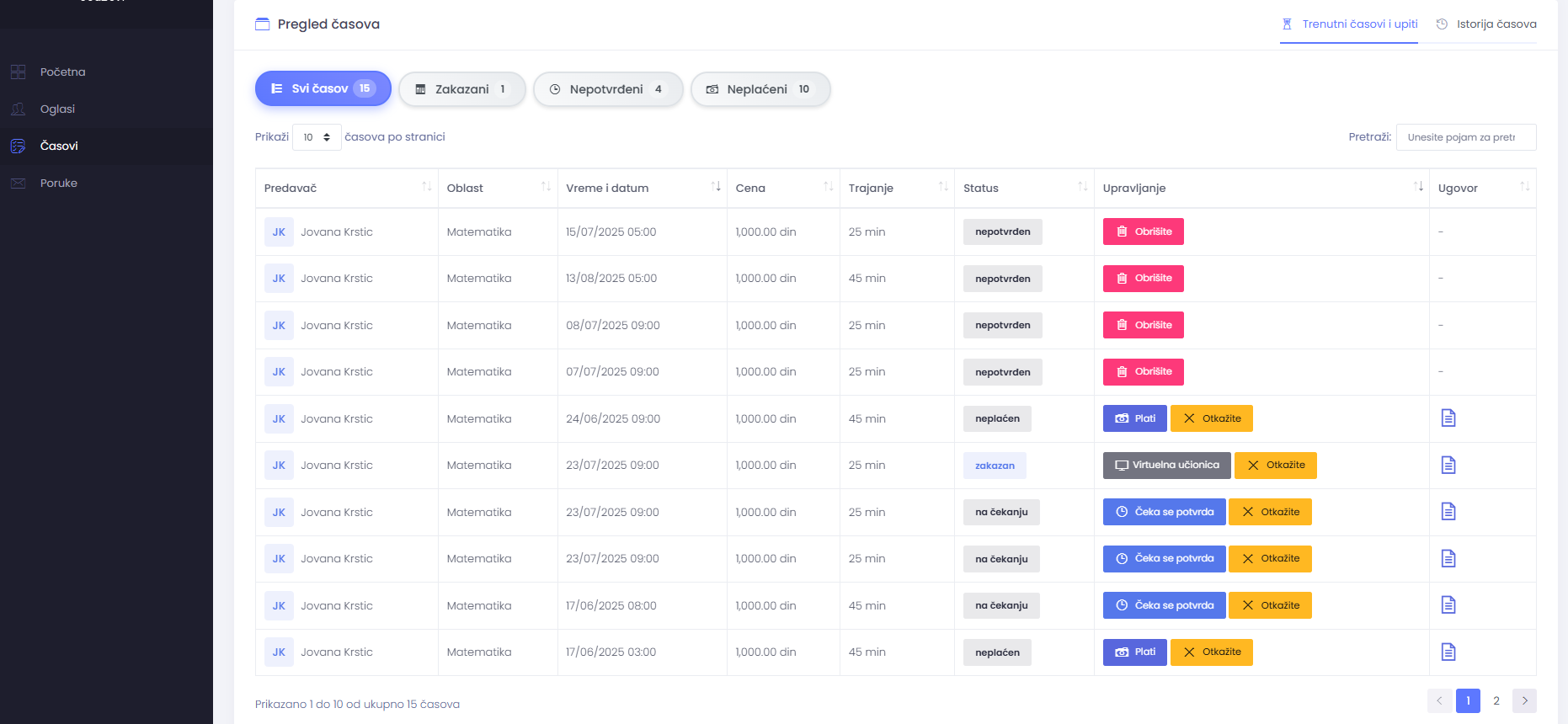Click Otkažite for the 24/06/2025 lesson
This screenshot has width=1568, height=724.
(x=1212, y=418)
